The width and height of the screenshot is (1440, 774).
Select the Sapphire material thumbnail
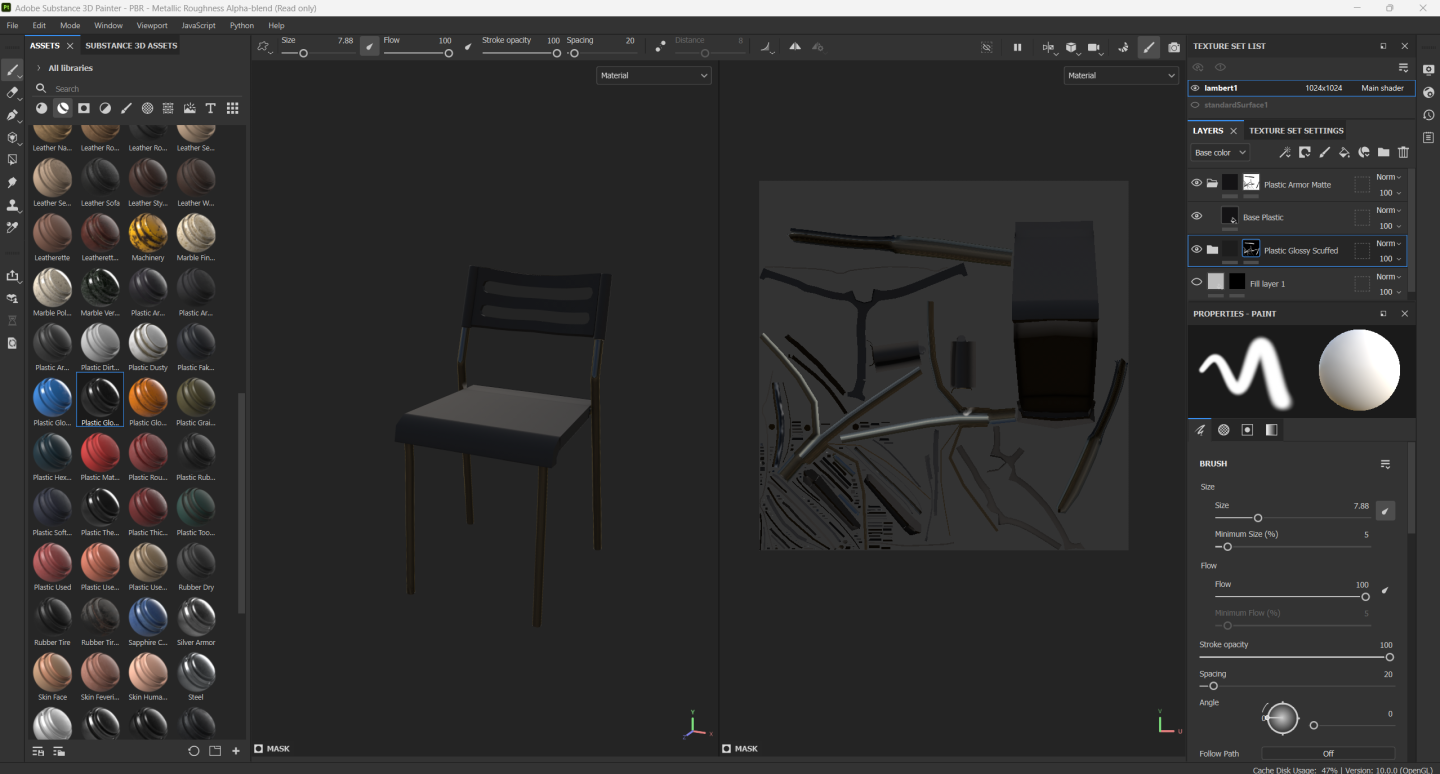(x=148, y=622)
